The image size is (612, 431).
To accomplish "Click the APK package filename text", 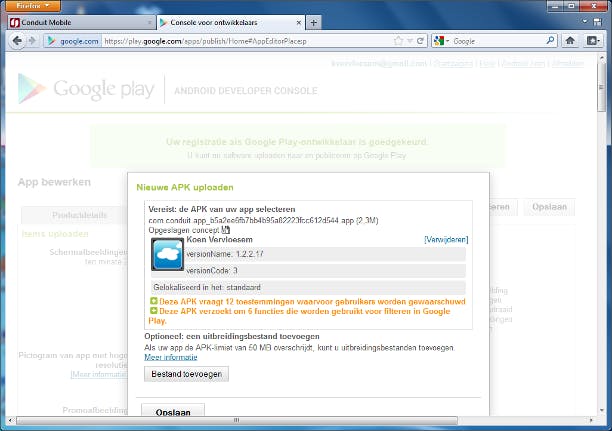I will (263, 221).
